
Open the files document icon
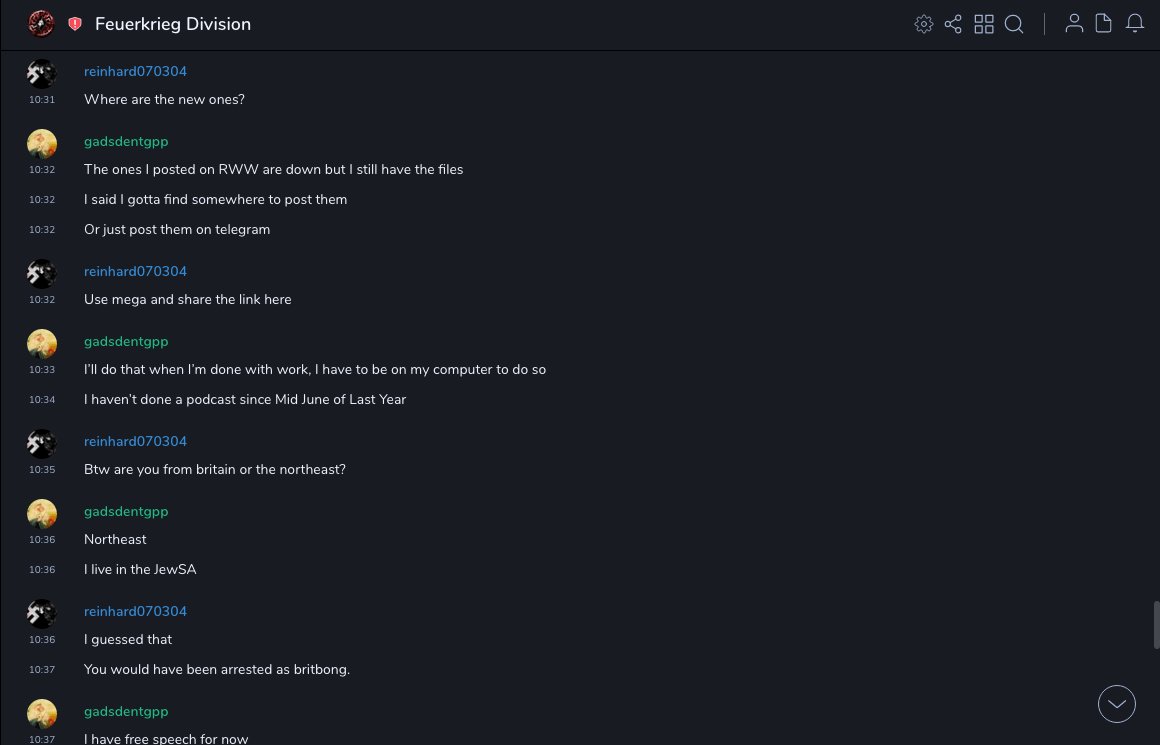(x=1104, y=24)
